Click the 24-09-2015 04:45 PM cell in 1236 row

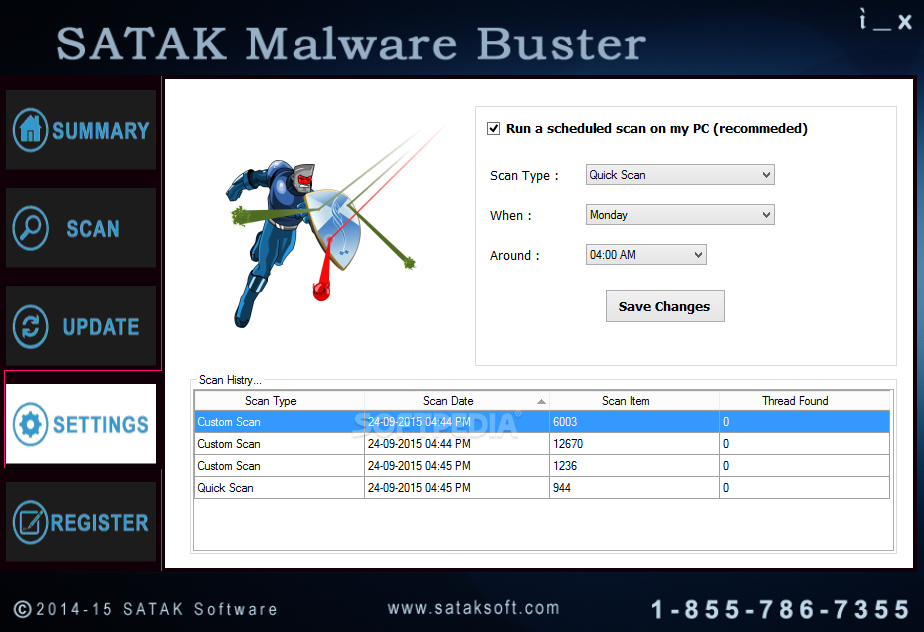(457, 466)
